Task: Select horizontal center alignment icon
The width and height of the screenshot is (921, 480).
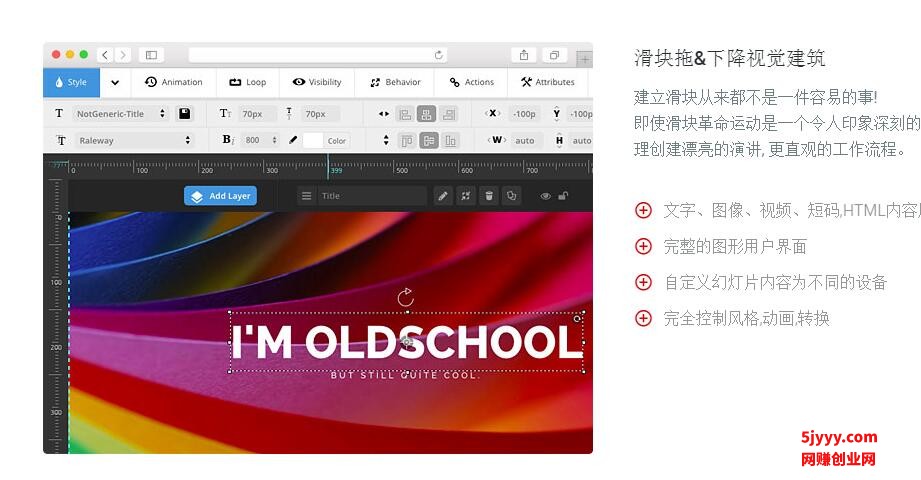Action: 427,114
